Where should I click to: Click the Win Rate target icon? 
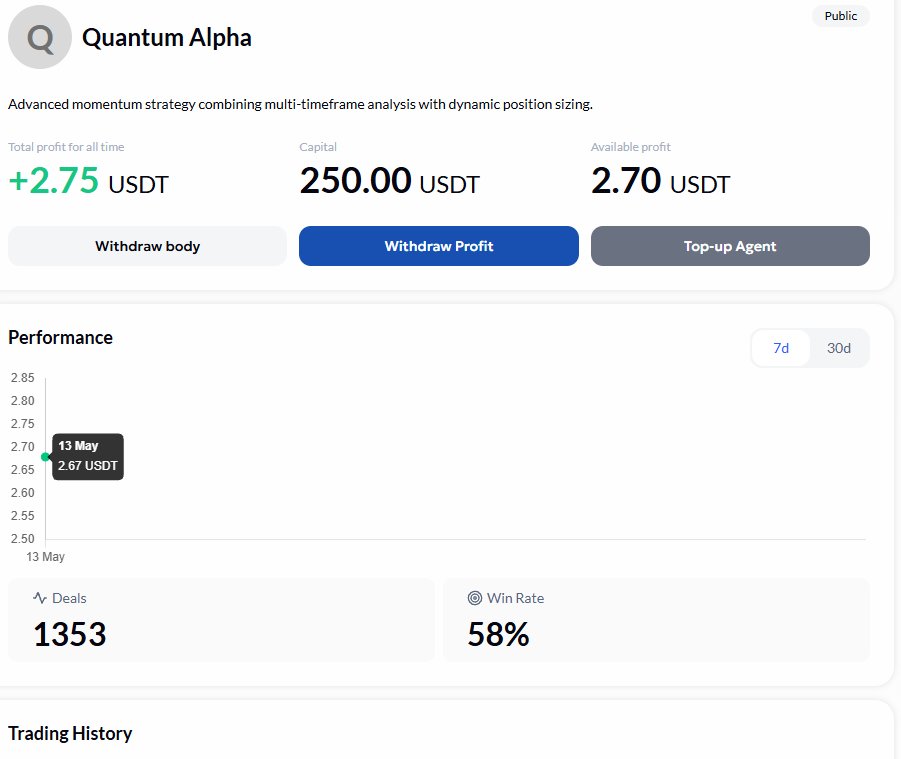tap(475, 598)
